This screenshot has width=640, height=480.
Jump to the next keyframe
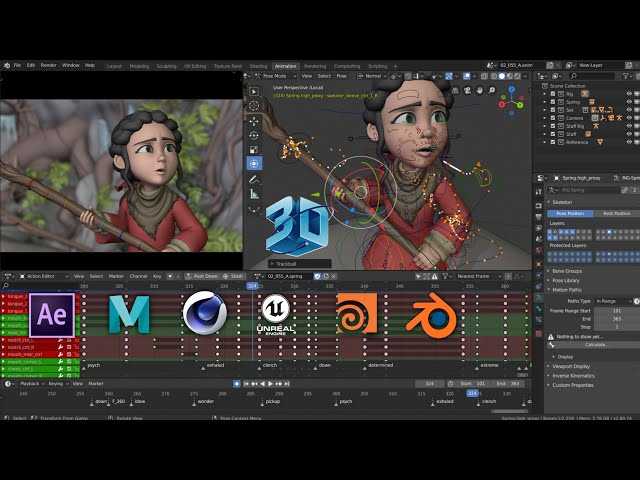(279, 384)
